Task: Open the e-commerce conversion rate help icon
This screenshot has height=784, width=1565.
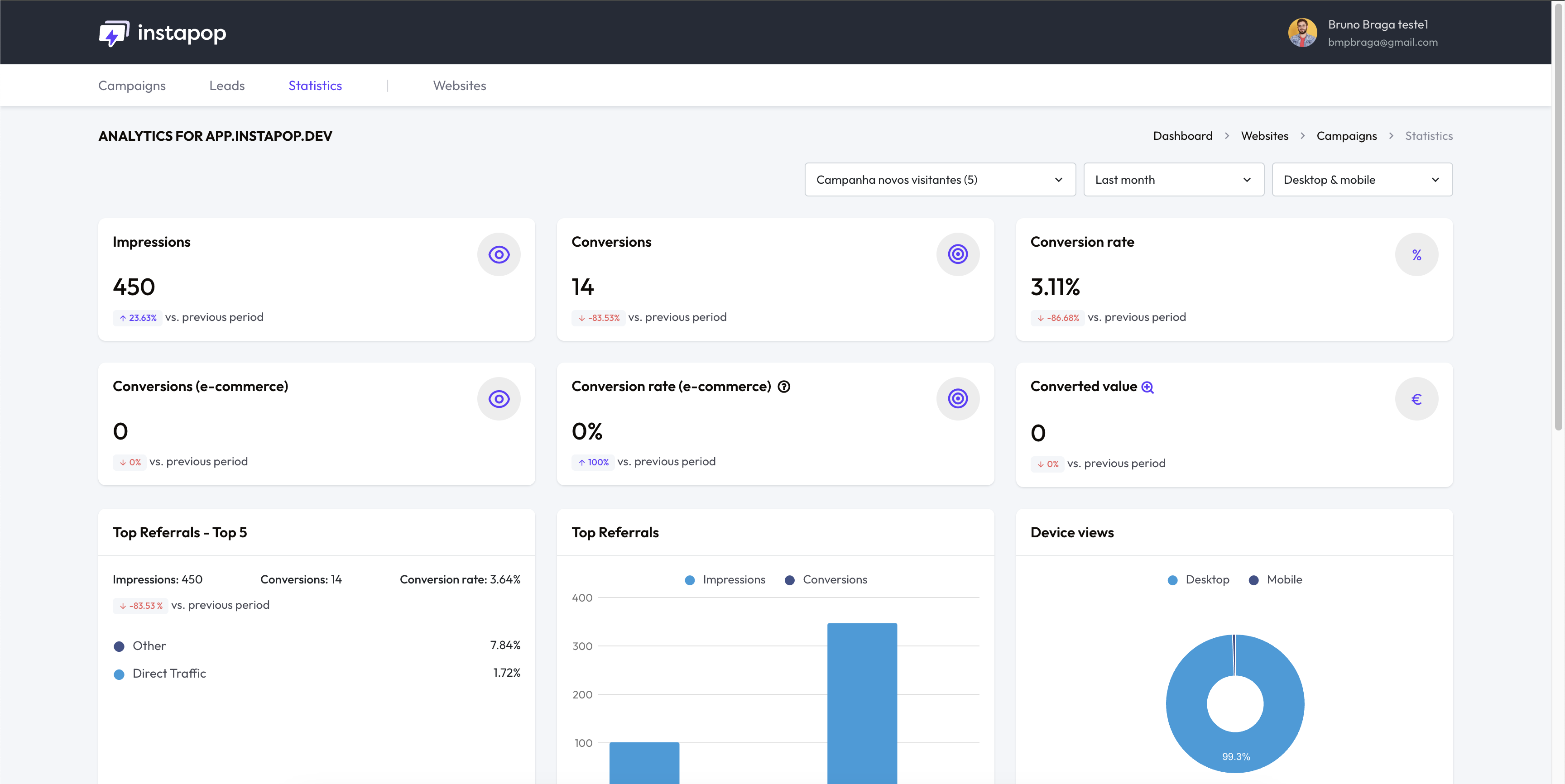Action: click(x=784, y=387)
